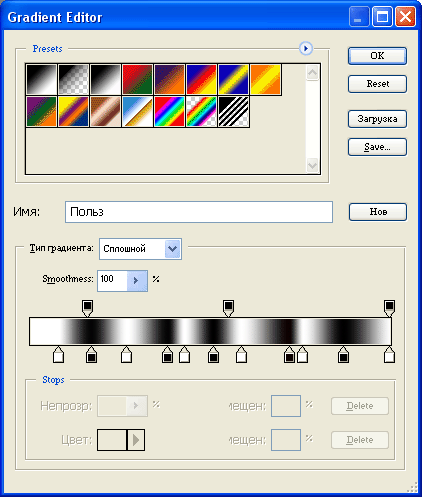Click the Нов new gradient button

tap(378, 212)
